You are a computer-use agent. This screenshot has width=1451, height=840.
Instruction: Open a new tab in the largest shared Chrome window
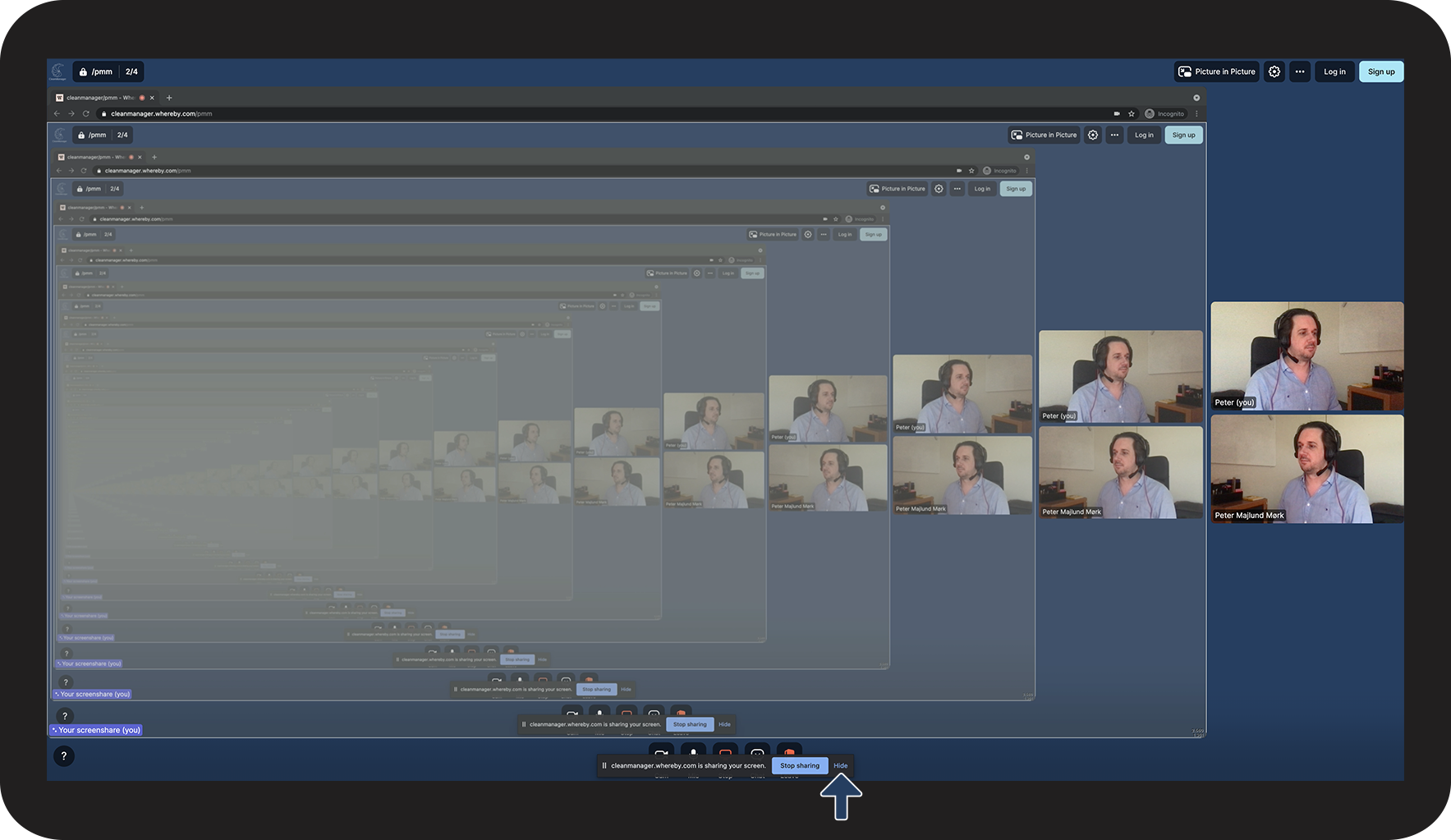point(169,98)
